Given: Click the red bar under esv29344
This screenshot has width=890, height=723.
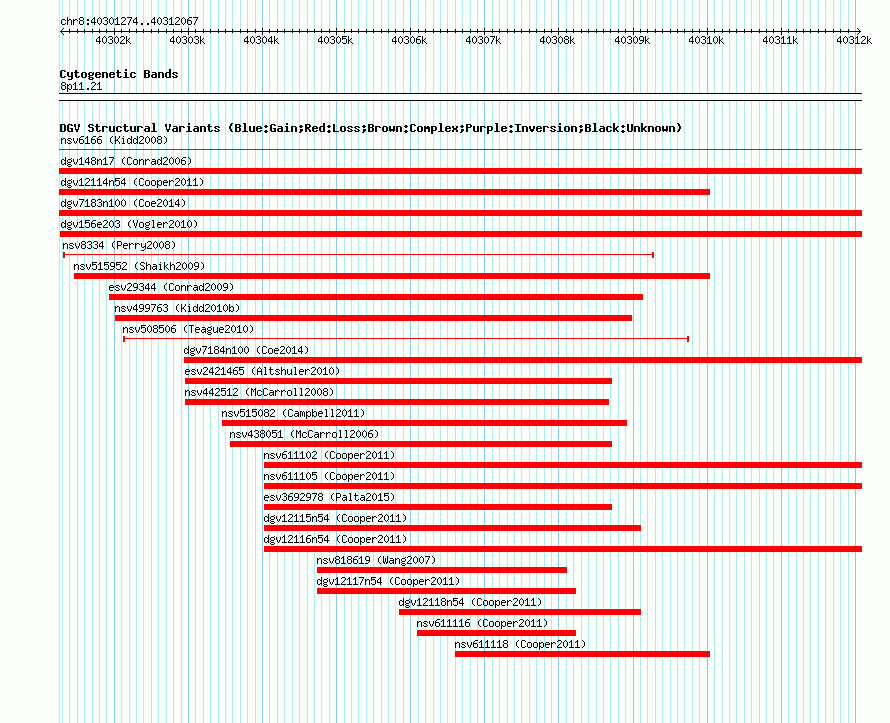Looking at the screenshot, I should tap(376, 297).
